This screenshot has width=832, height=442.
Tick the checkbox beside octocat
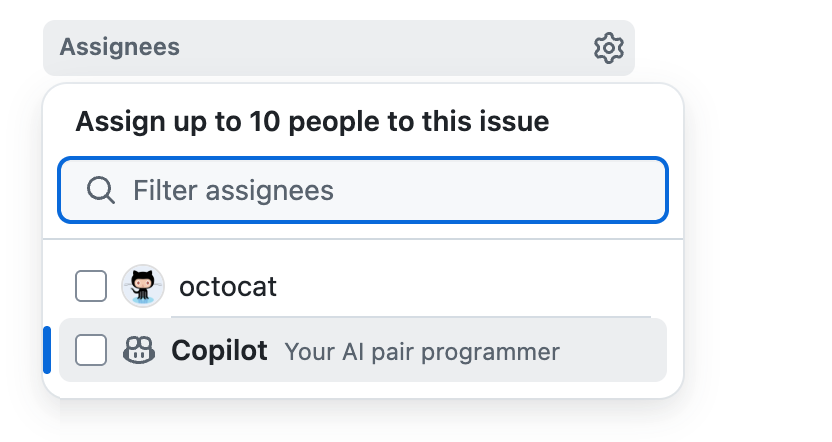91,287
